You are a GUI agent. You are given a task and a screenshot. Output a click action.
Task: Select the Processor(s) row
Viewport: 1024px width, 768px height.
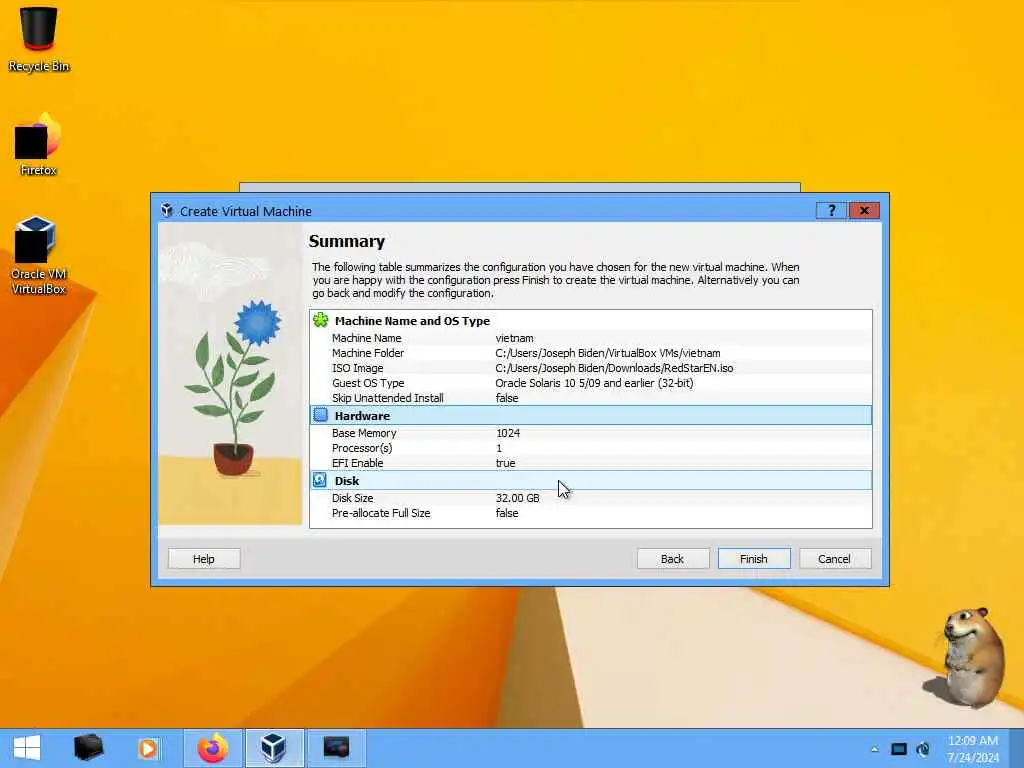(x=591, y=448)
